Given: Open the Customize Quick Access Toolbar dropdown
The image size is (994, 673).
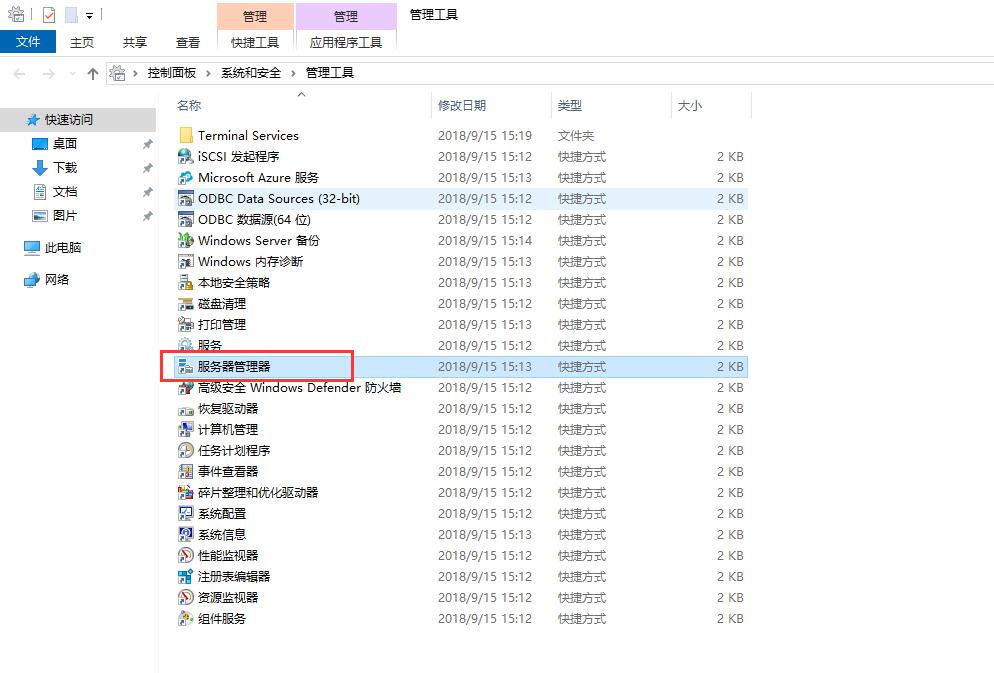Looking at the screenshot, I should (89, 15).
